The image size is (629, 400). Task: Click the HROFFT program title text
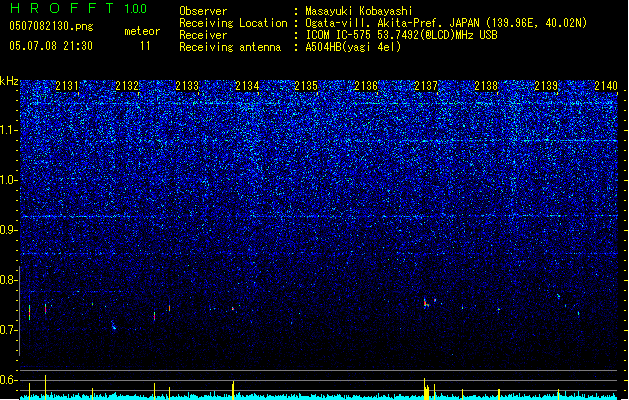[62, 8]
